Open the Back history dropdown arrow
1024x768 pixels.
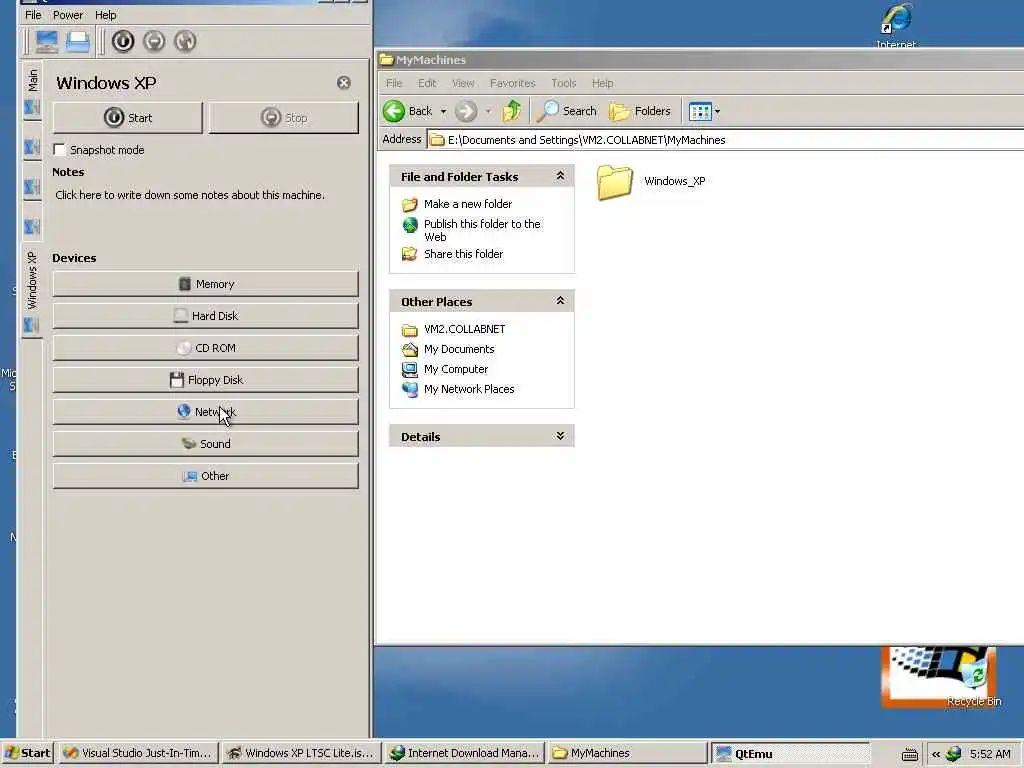click(x=443, y=112)
